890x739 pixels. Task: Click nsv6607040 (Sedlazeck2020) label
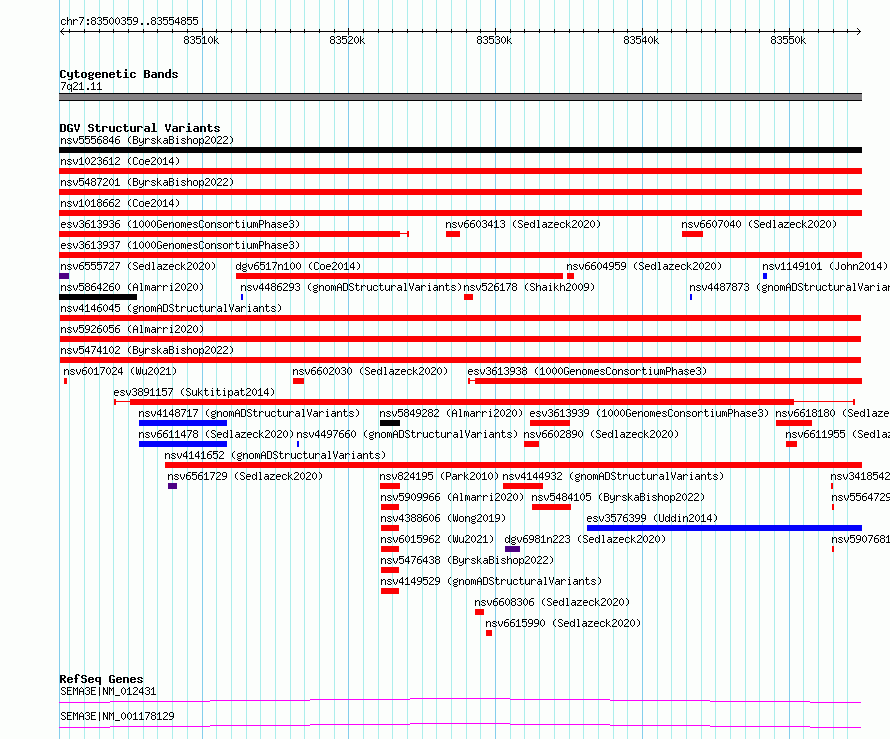759,224
